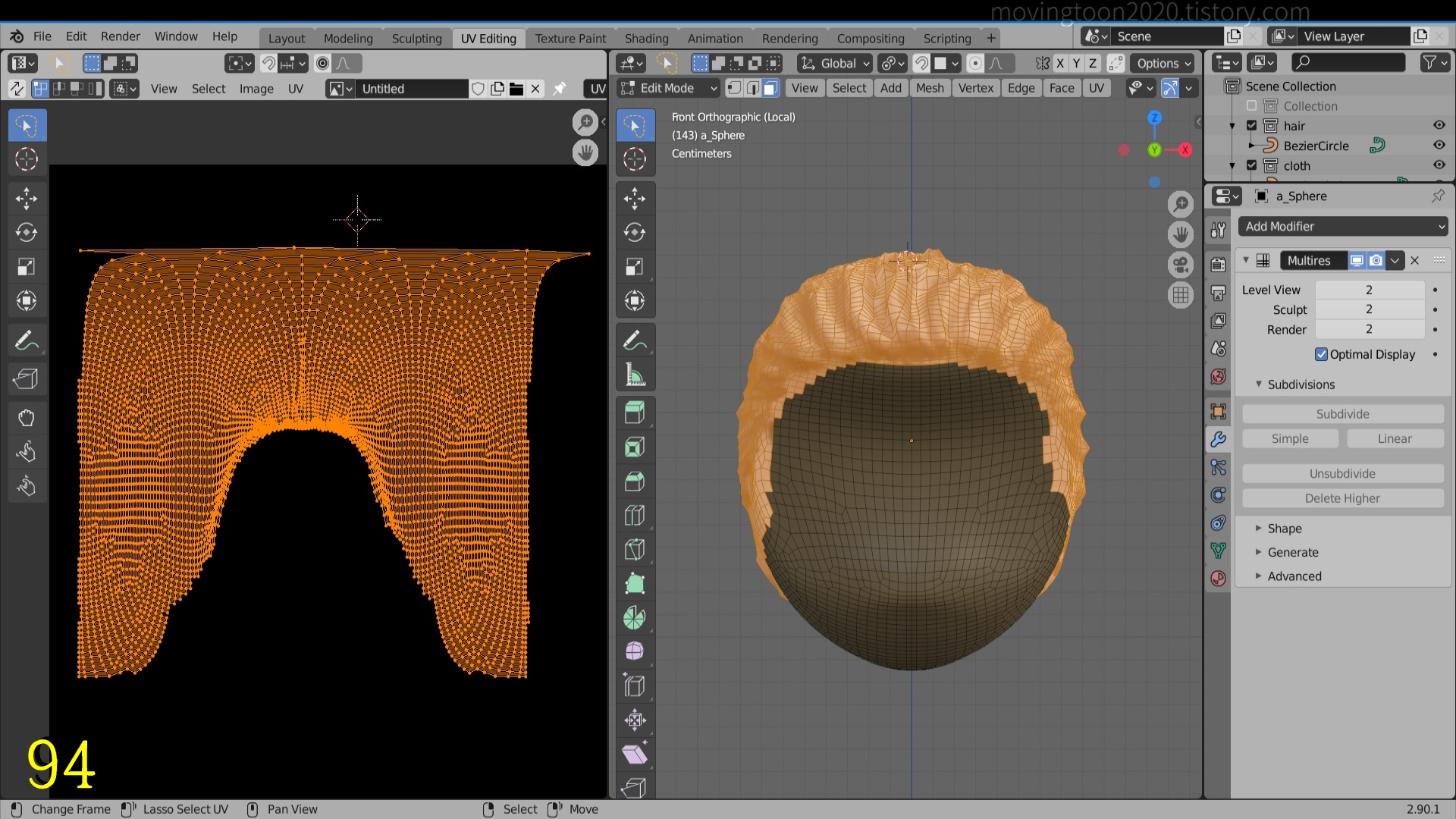Click the Bevel tool icon
1456x819 pixels.
click(x=635, y=482)
